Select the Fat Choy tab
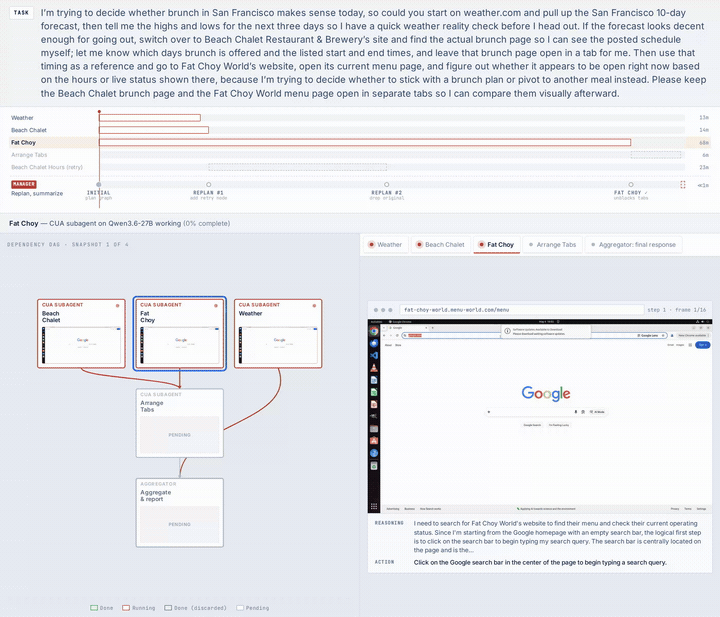 pos(496,245)
